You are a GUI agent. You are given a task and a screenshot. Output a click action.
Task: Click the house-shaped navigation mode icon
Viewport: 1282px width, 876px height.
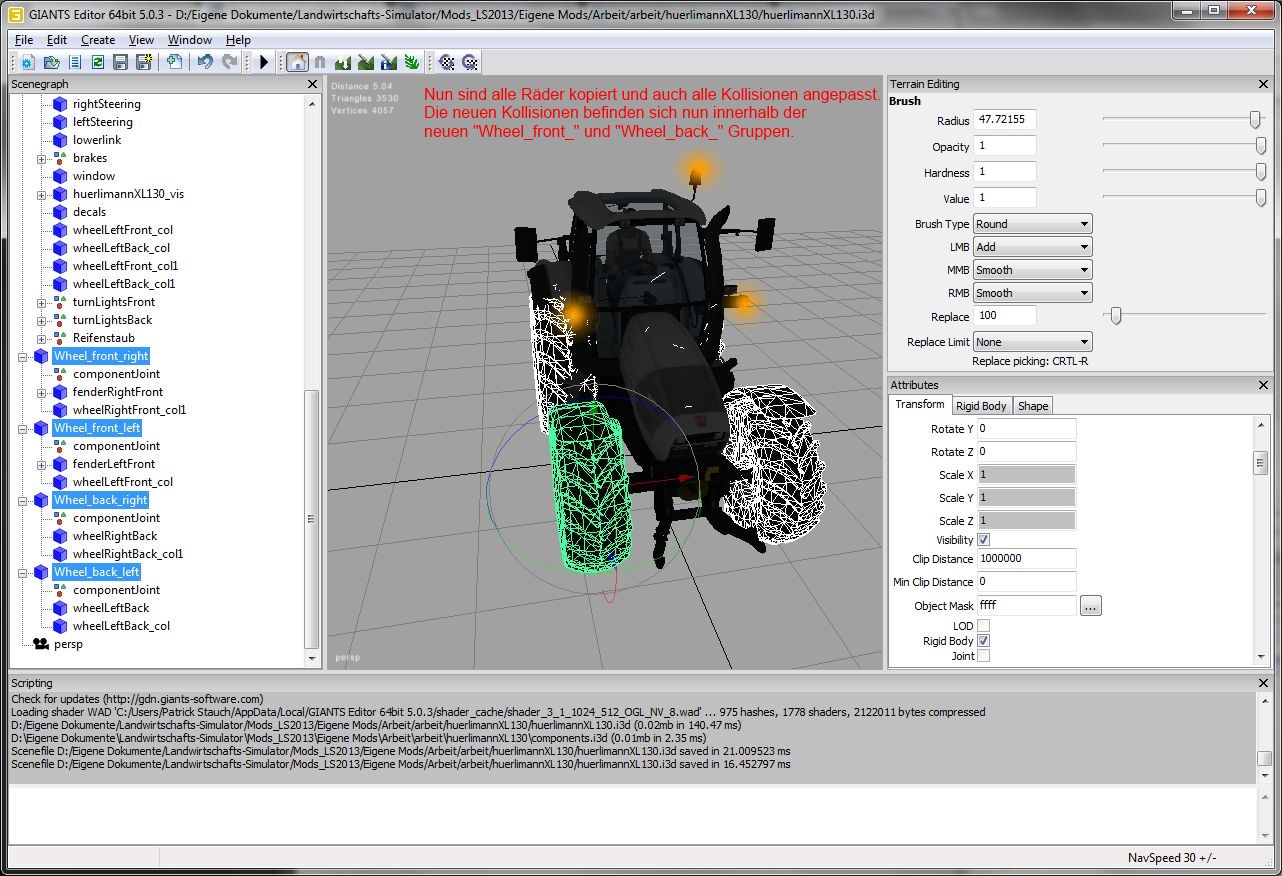pyautogui.click(x=297, y=62)
